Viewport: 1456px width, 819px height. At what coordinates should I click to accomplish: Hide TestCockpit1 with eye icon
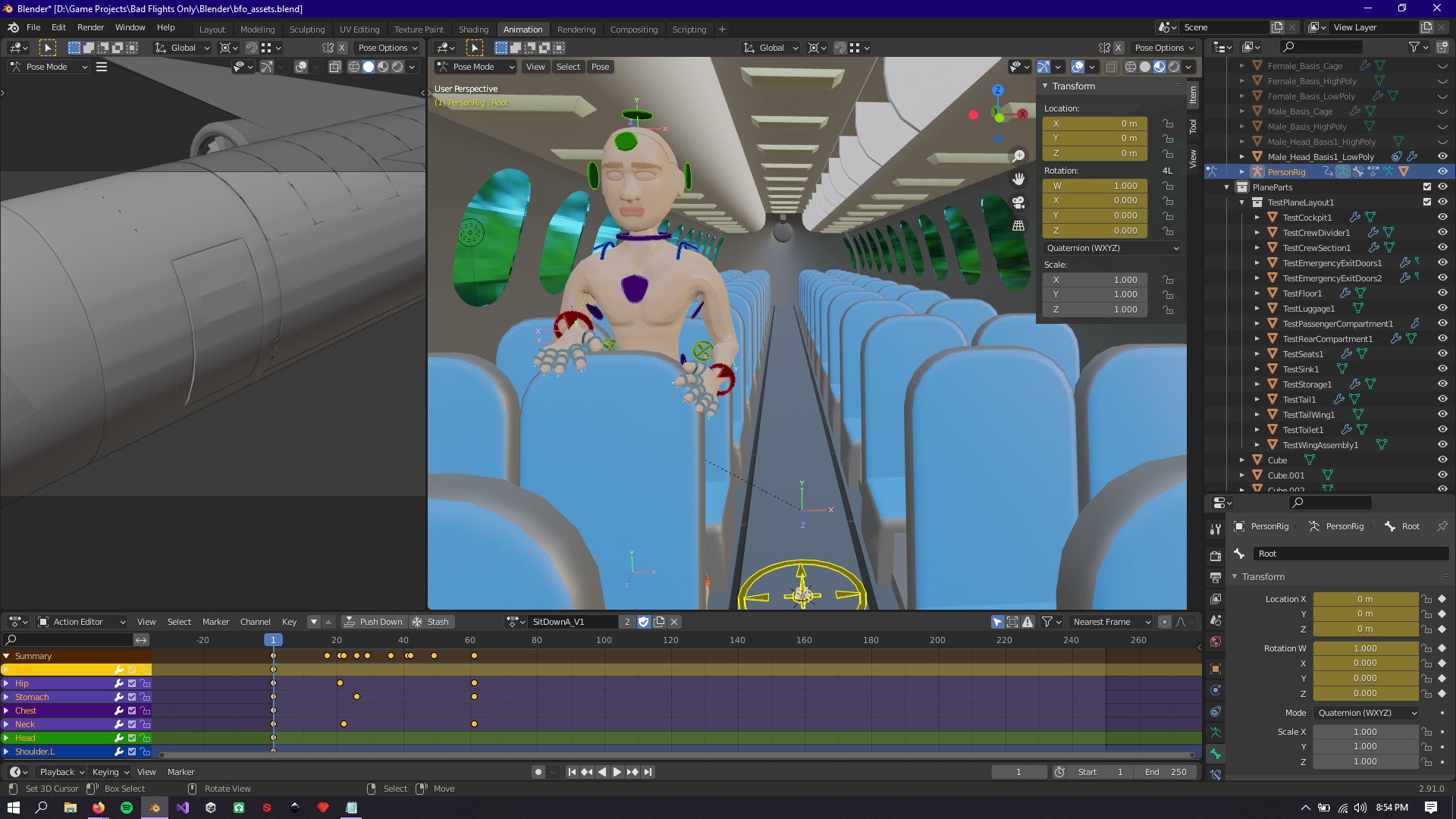coord(1442,218)
